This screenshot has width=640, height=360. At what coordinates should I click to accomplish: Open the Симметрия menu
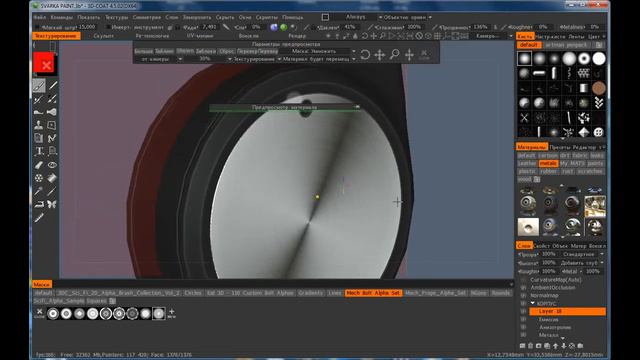tap(147, 17)
